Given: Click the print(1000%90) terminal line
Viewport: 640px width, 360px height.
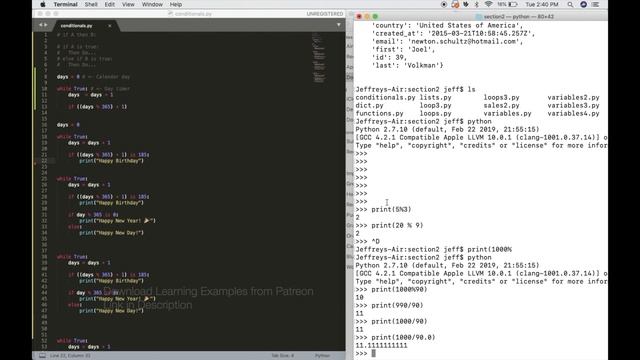Looking at the screenshot, I should pyautogui.click(x=391, y=289).
